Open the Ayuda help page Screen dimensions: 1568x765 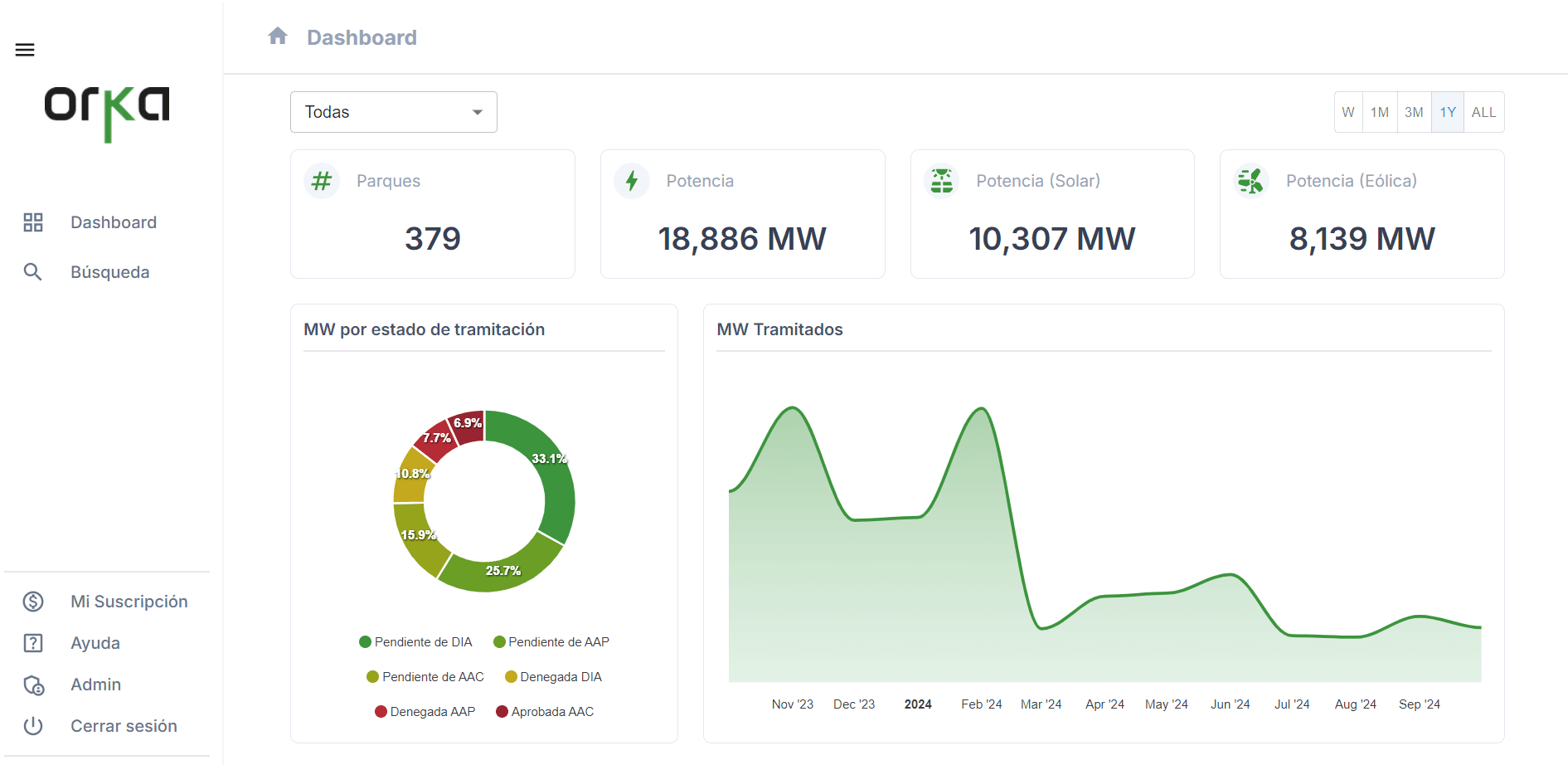95,643
